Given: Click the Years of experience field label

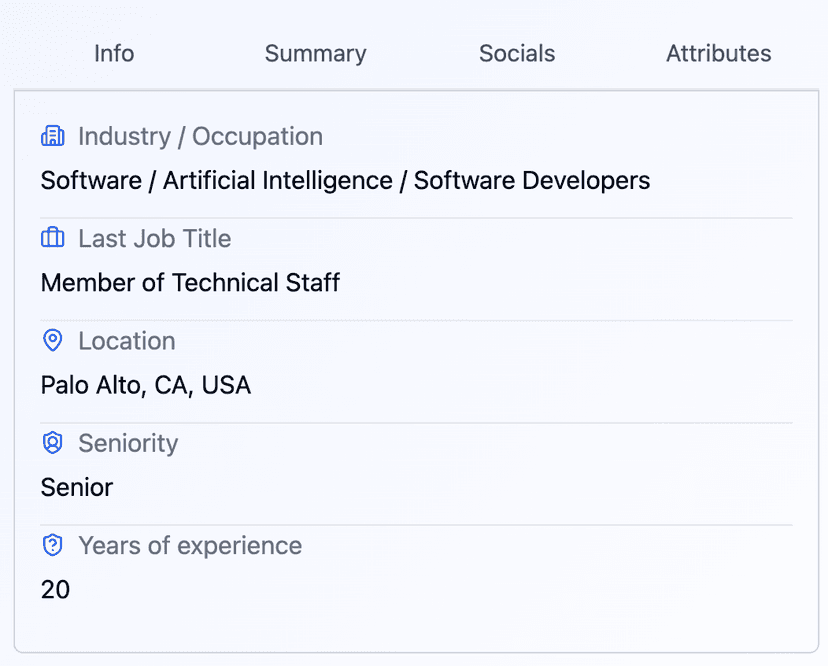Looking at the screenshot, I should [x=190, y=546].
